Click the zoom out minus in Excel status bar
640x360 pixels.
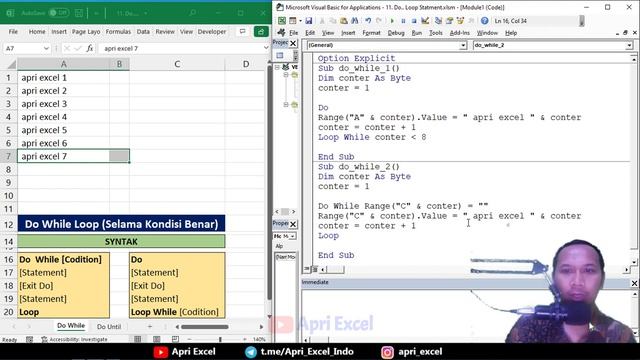pyautogui.click(x=189, y=339)
